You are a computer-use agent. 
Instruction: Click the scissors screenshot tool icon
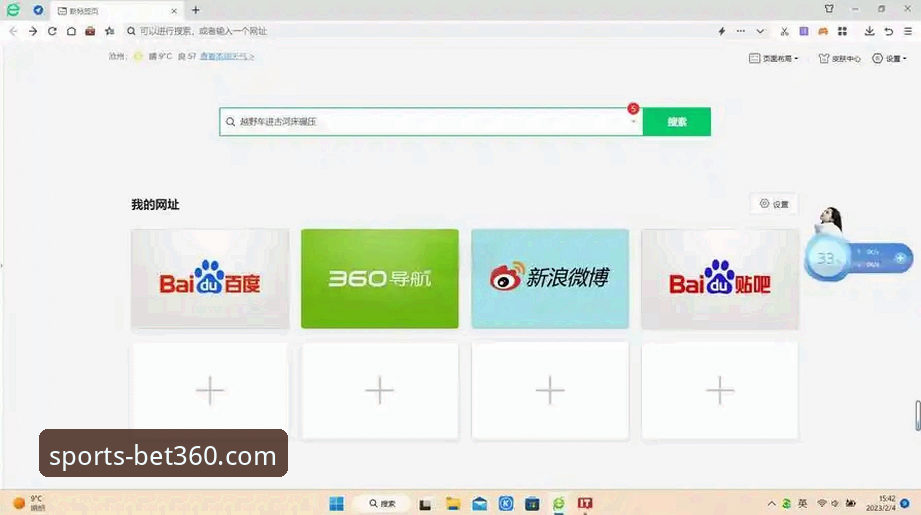pos(784,31)
